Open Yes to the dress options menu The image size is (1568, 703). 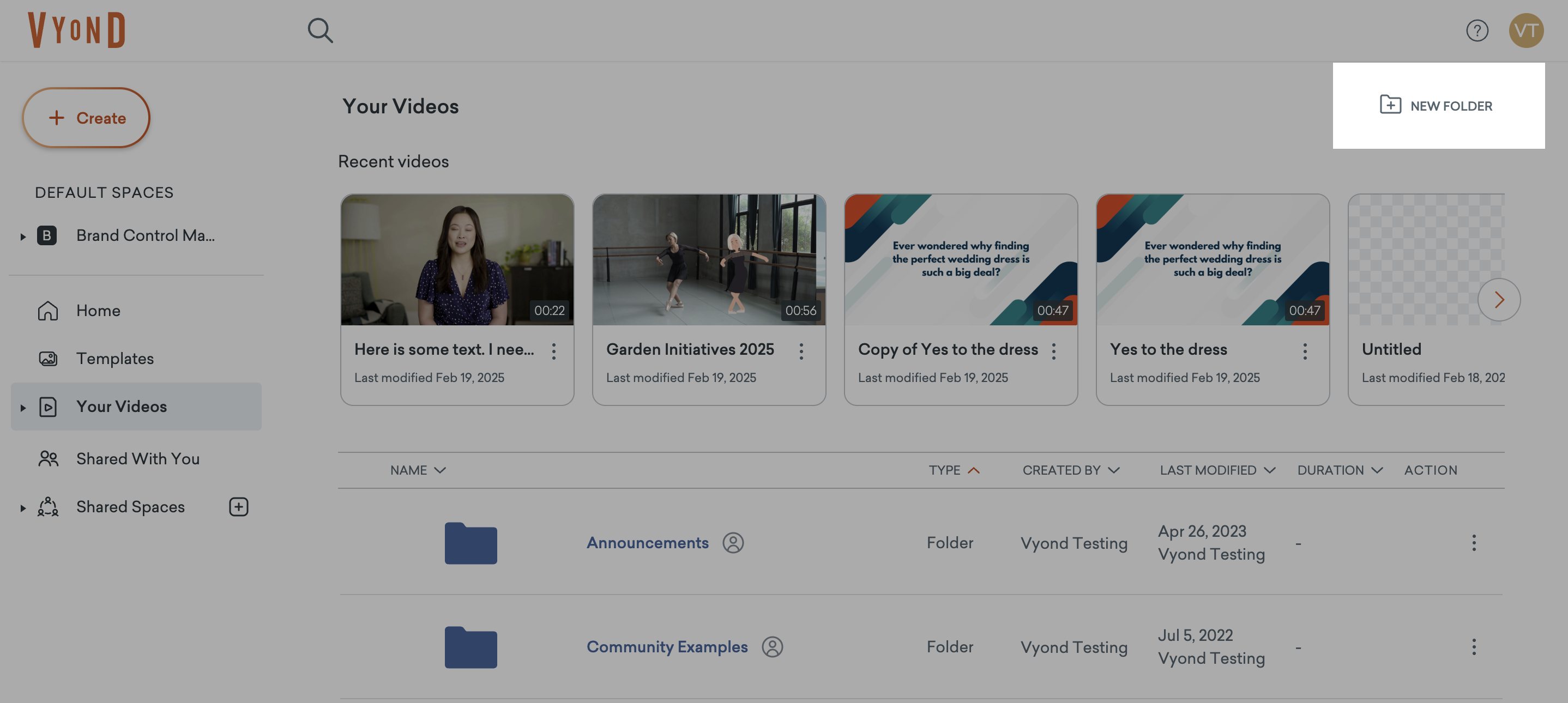pyautogui.click(x=1305, y=350)
